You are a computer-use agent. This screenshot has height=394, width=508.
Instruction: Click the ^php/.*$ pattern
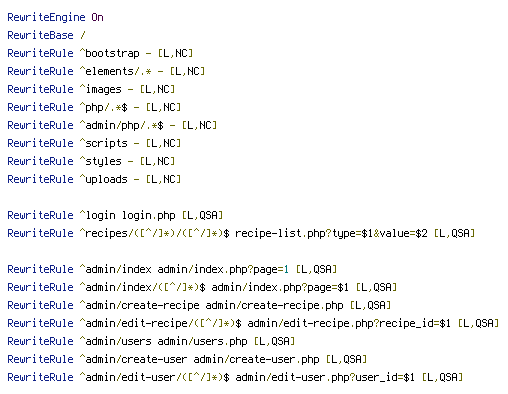pos(103,107)
